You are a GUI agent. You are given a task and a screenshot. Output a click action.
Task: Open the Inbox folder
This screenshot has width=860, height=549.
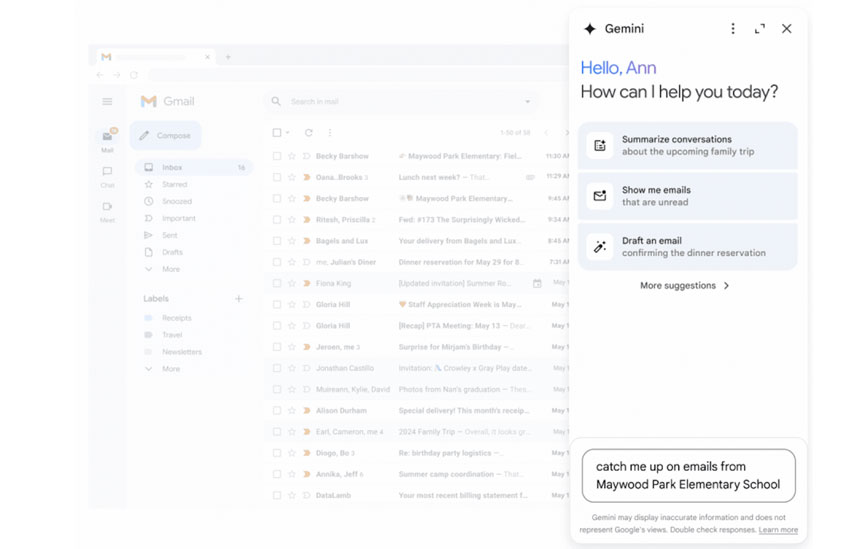tap(194, 167)
